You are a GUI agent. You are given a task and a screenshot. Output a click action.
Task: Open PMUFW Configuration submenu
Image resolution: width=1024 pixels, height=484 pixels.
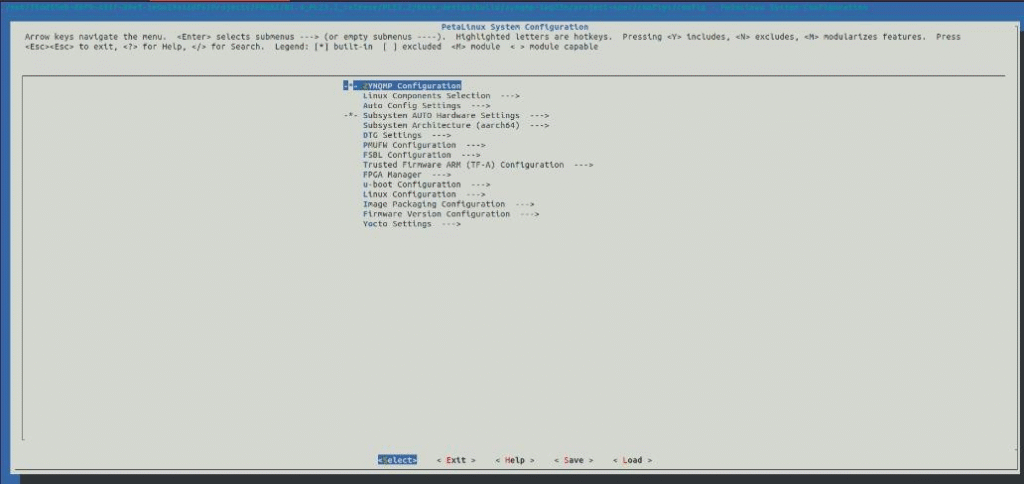coord(424,145)
